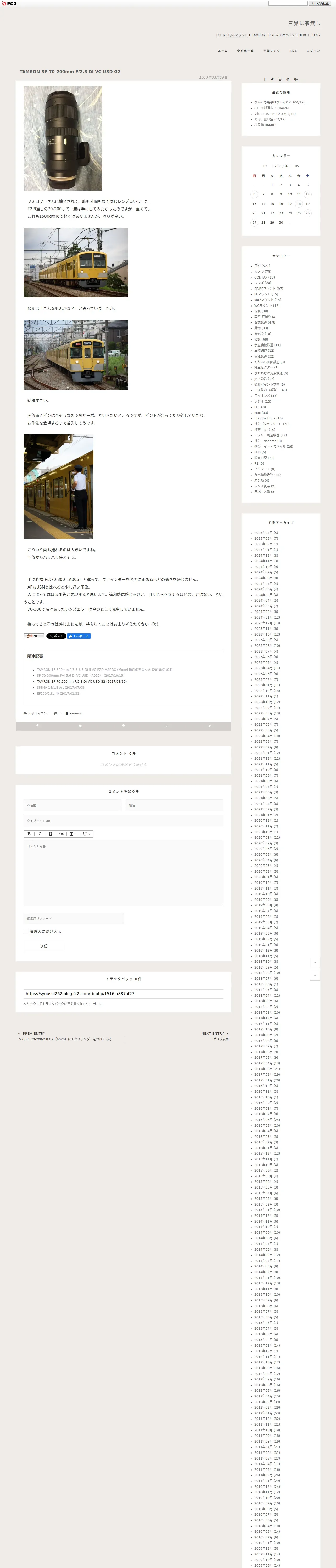Click the Pinterest icon above sidebar
This screenshot has height=1568, width=336.
288,79
